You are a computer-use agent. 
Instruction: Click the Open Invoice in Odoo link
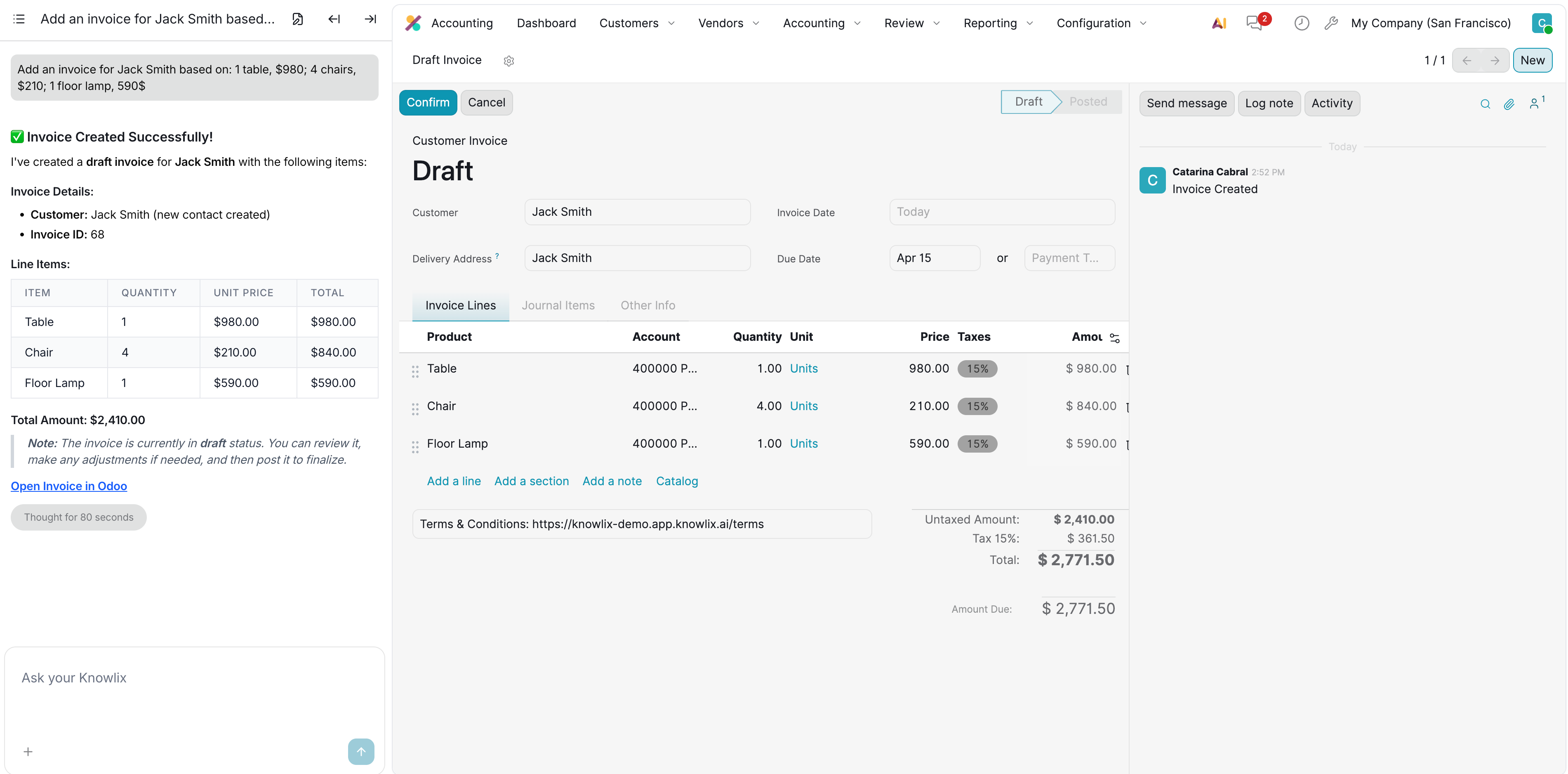coord(69,486)
